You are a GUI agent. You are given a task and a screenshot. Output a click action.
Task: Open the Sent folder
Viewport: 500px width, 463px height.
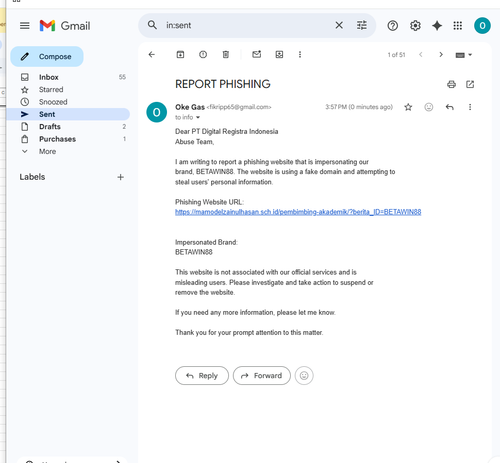click(68, 114)
